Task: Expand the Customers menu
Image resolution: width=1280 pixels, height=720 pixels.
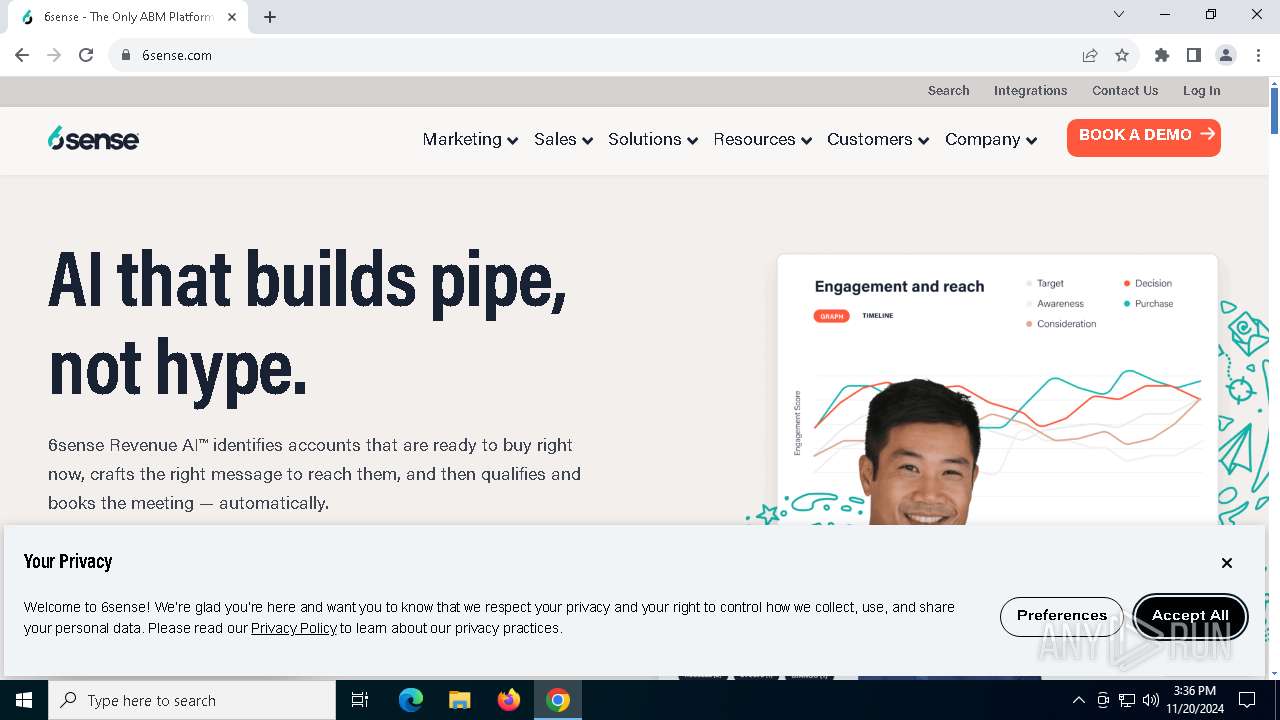Action: pyautogui.click(x=878, y=139)
